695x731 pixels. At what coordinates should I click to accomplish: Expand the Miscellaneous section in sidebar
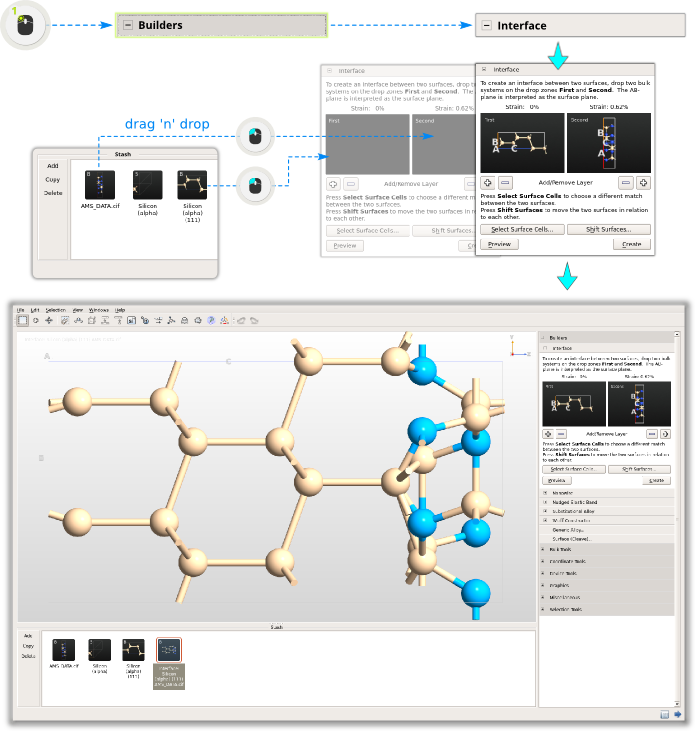click(x=543, y=597)
